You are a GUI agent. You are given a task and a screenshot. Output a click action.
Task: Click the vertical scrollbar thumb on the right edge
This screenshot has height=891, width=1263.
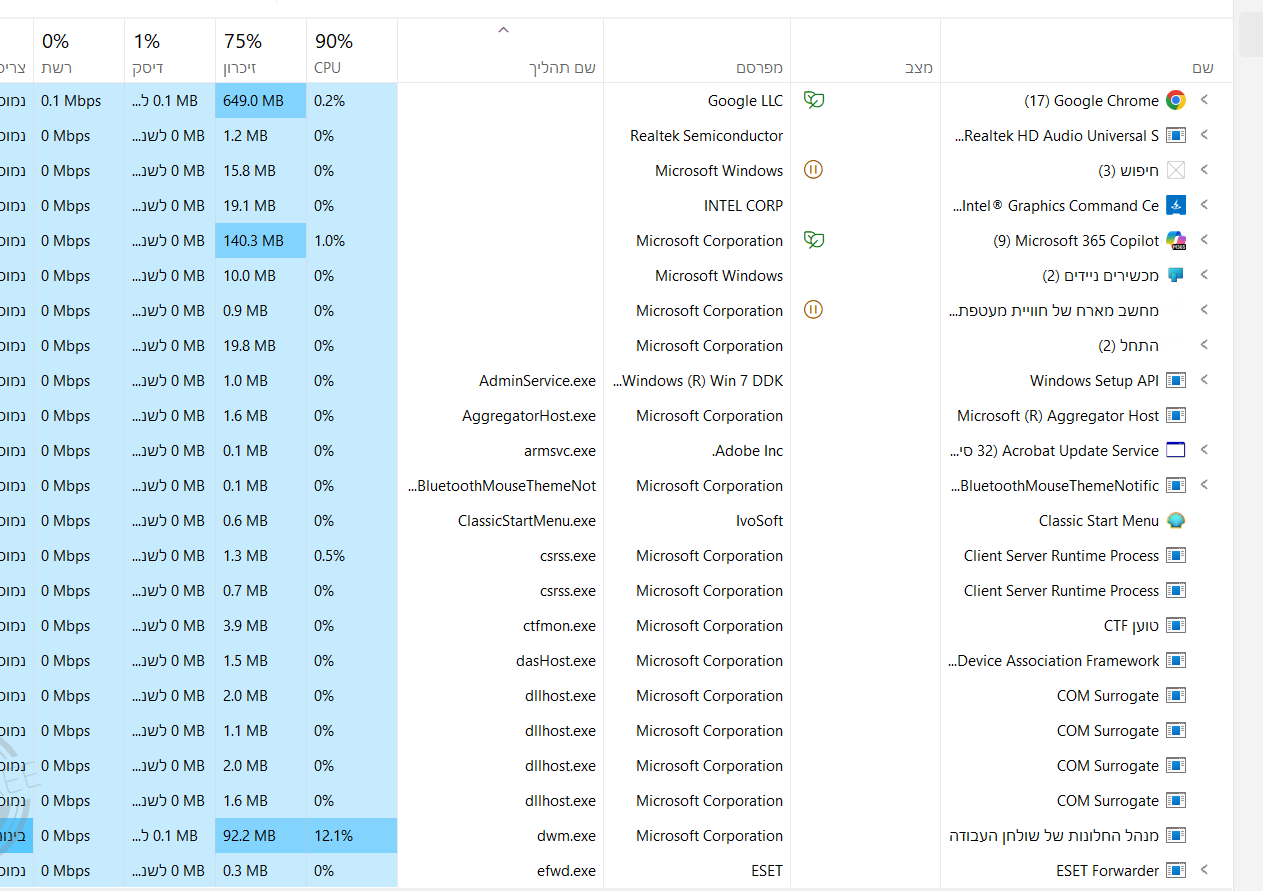(x=1251, y=35)
